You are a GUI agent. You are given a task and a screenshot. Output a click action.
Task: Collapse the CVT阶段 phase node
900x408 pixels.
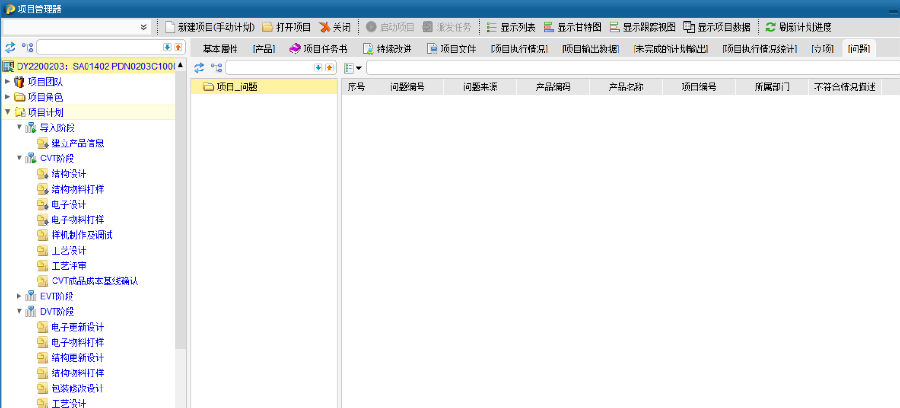19,158
